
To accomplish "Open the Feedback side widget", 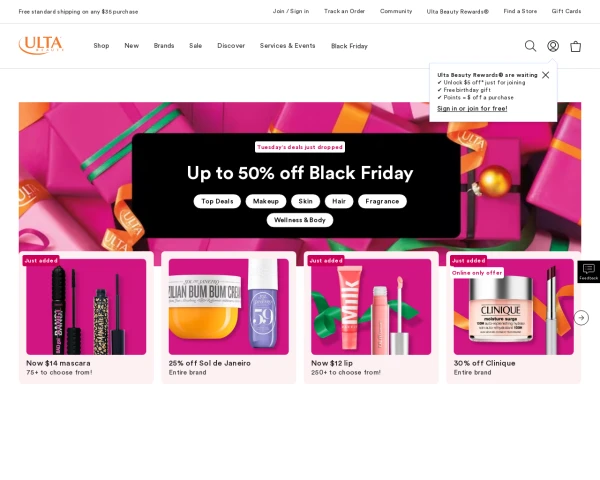I will point(589,272).
